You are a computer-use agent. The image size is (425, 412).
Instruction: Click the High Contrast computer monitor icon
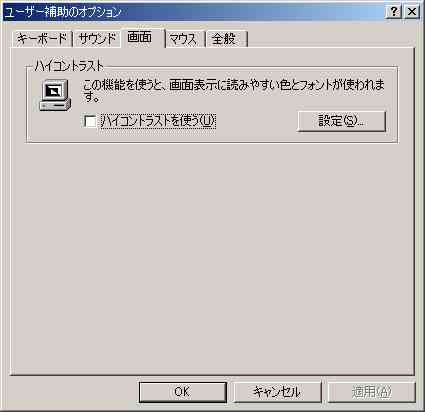55,95
